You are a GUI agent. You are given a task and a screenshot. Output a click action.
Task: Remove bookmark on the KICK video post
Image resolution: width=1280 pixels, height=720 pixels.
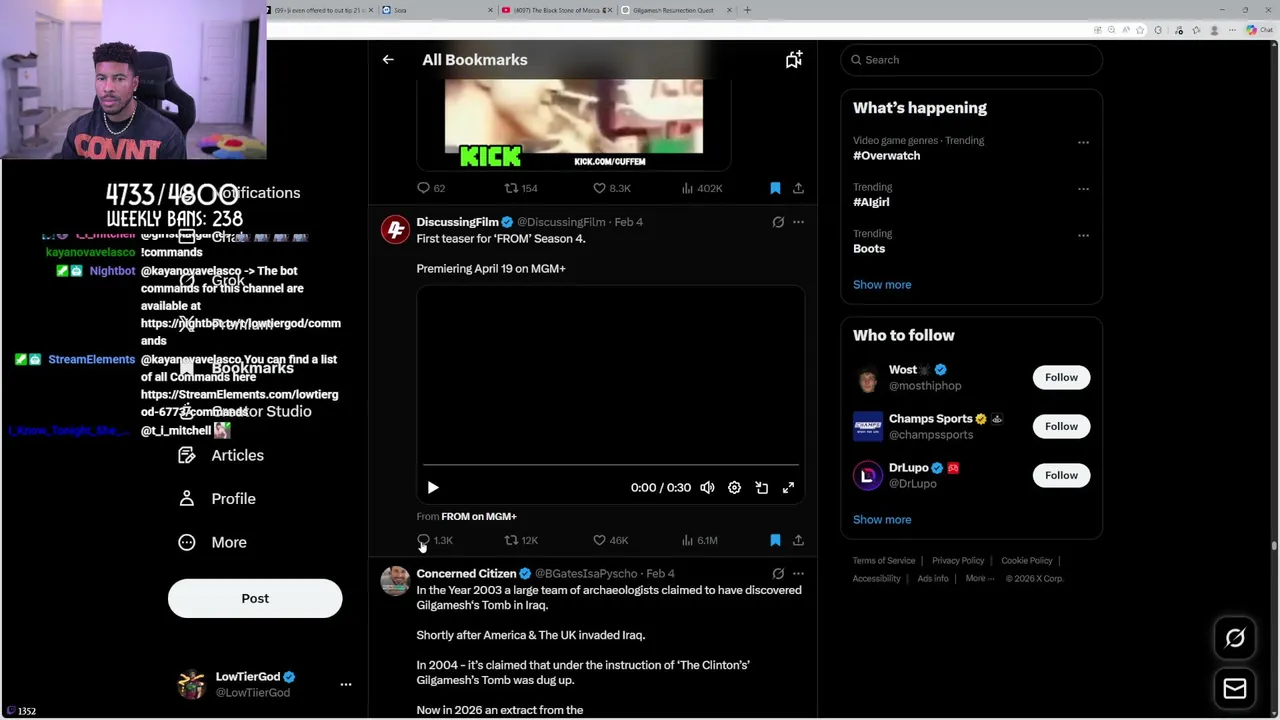(x=775, y=188)
